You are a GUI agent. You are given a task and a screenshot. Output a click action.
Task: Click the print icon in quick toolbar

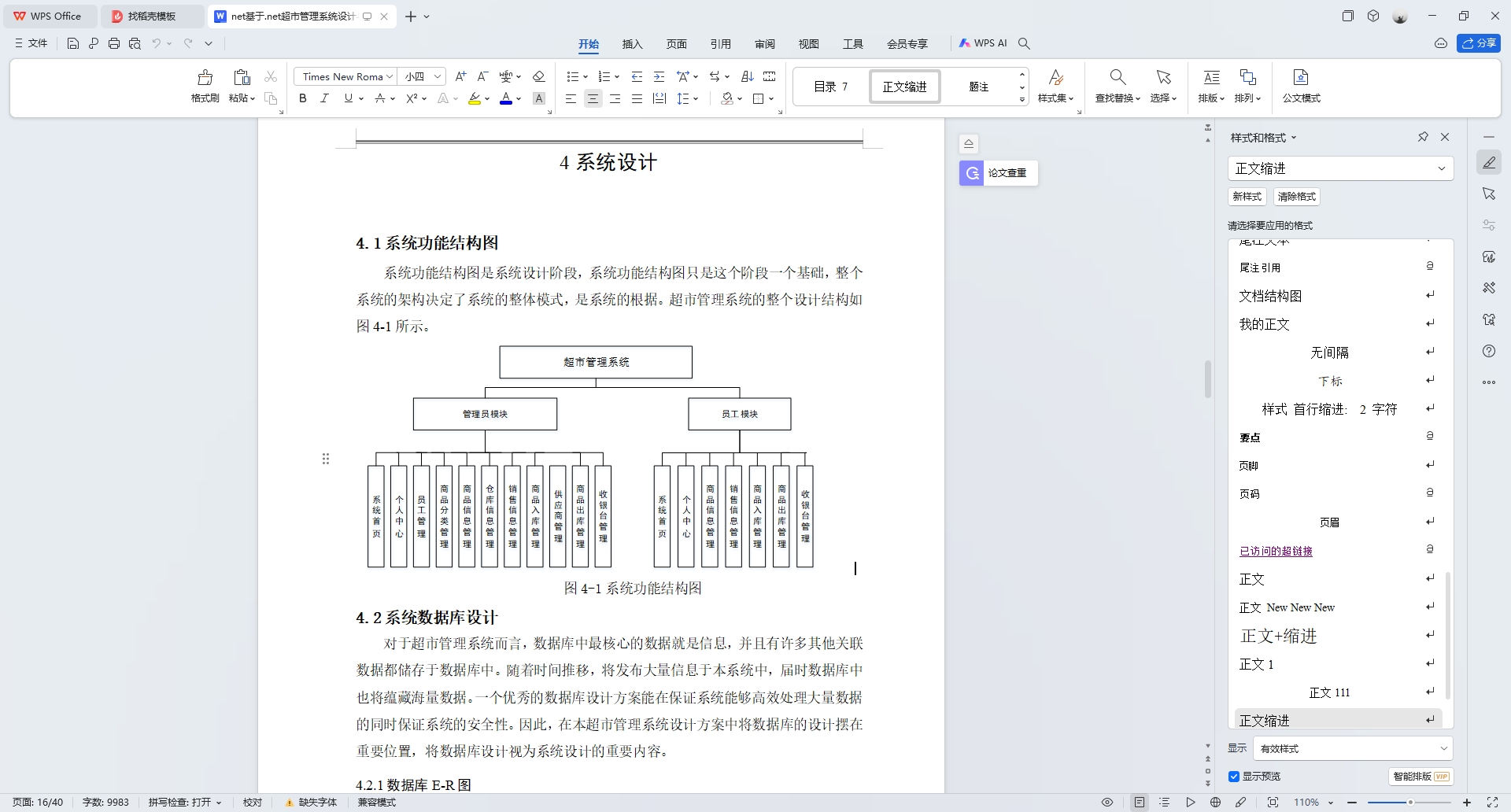coord(114,43)
